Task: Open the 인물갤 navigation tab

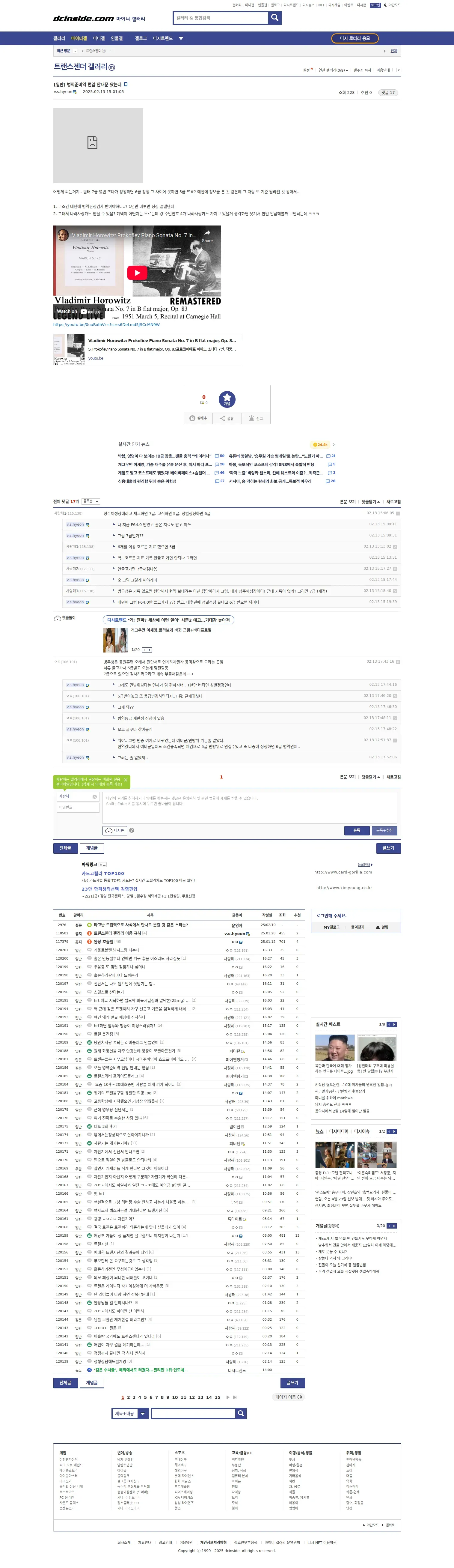Action: pyautogui.click(x=117, y=38)
